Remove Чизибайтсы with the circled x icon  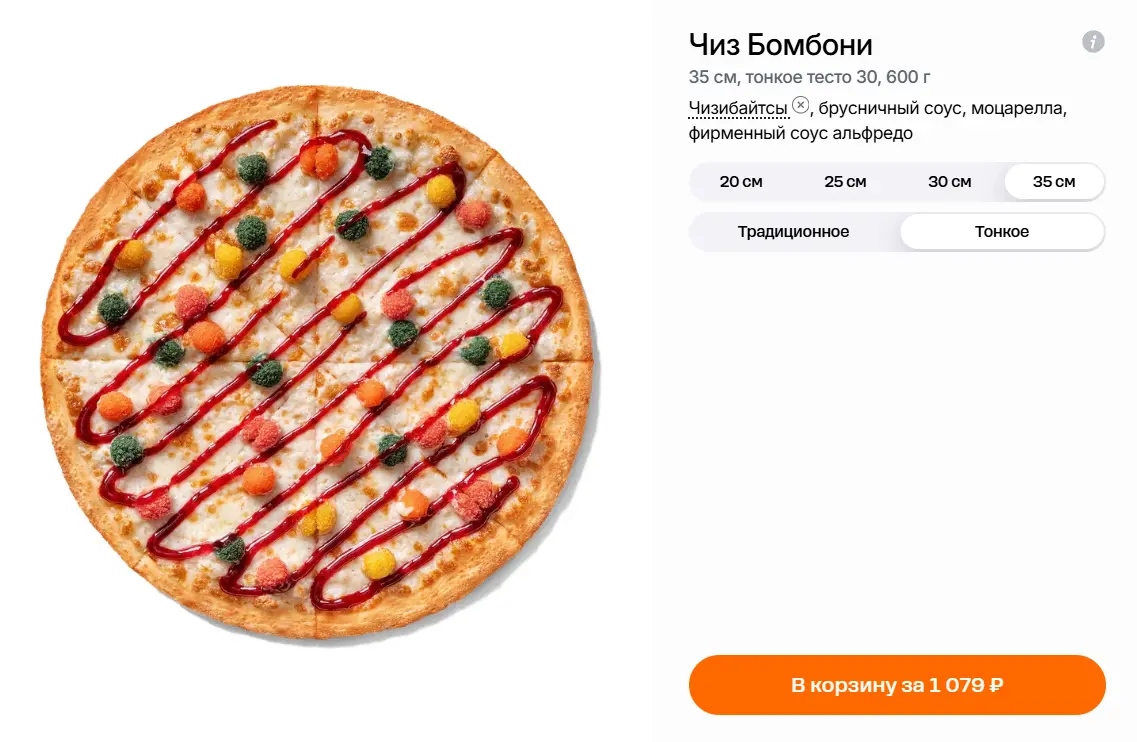pos(801,105)
